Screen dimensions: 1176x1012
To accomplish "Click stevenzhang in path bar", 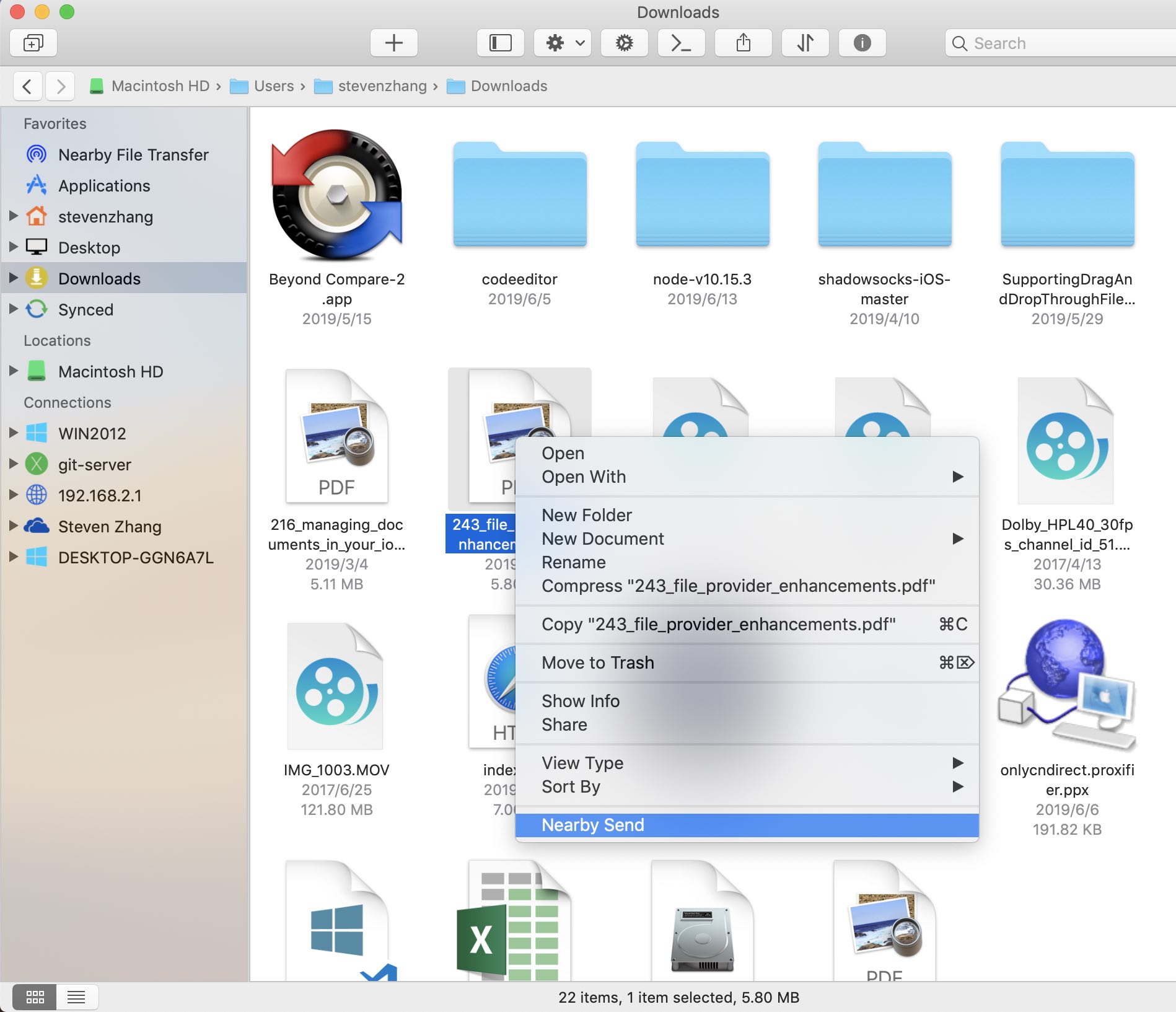I will point(371,86).
